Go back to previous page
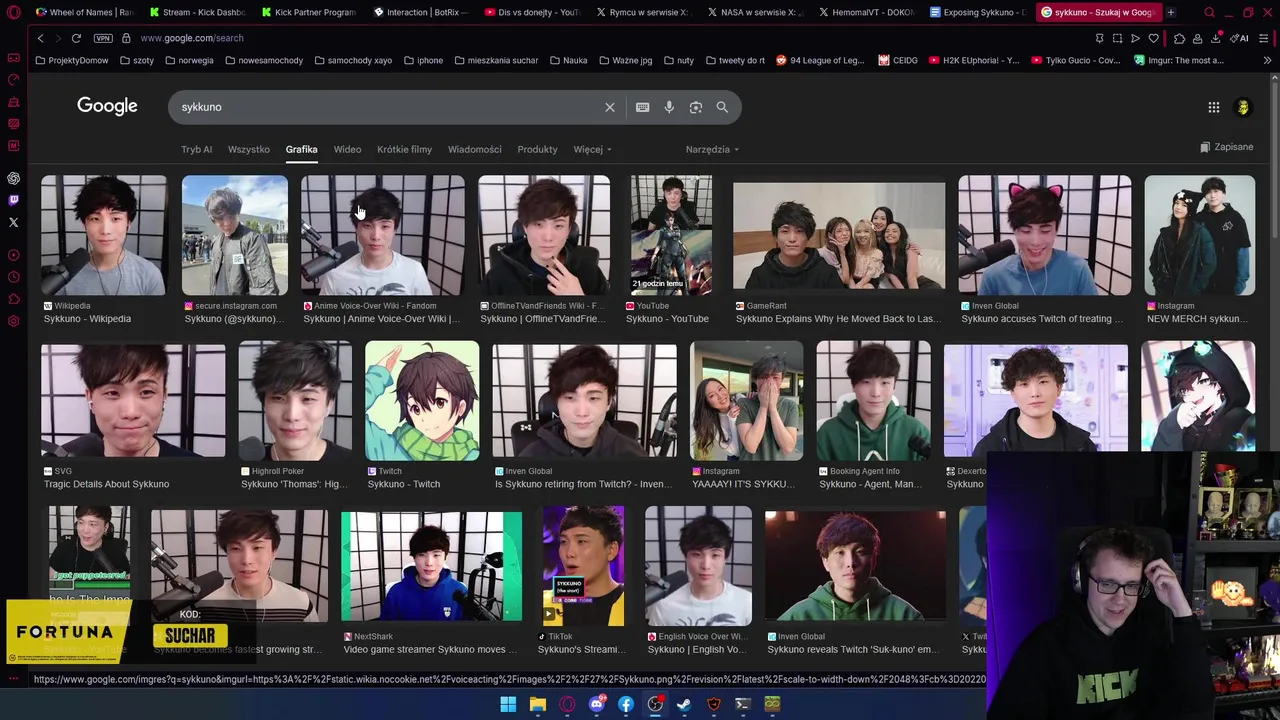Image resolution: width=1280 pixels, height=720 pixels. [40, 38]
